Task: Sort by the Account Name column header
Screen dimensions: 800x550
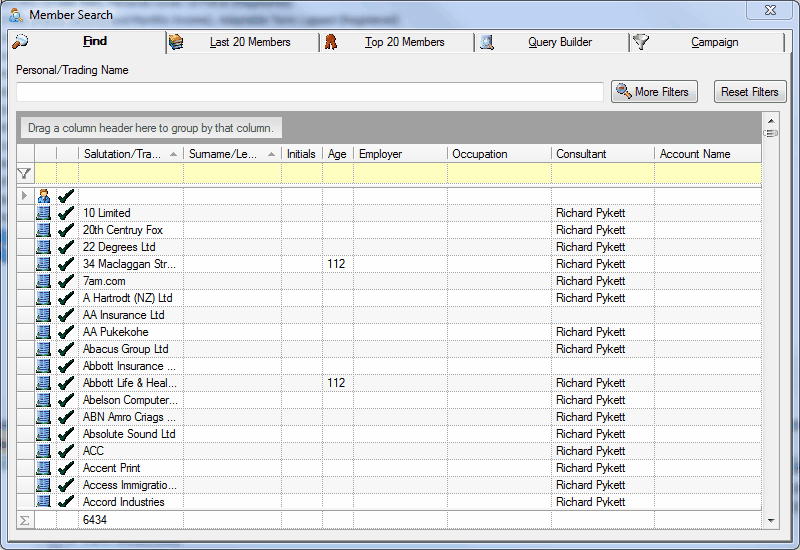Action: pyautogui.click(x=708, y=154)
